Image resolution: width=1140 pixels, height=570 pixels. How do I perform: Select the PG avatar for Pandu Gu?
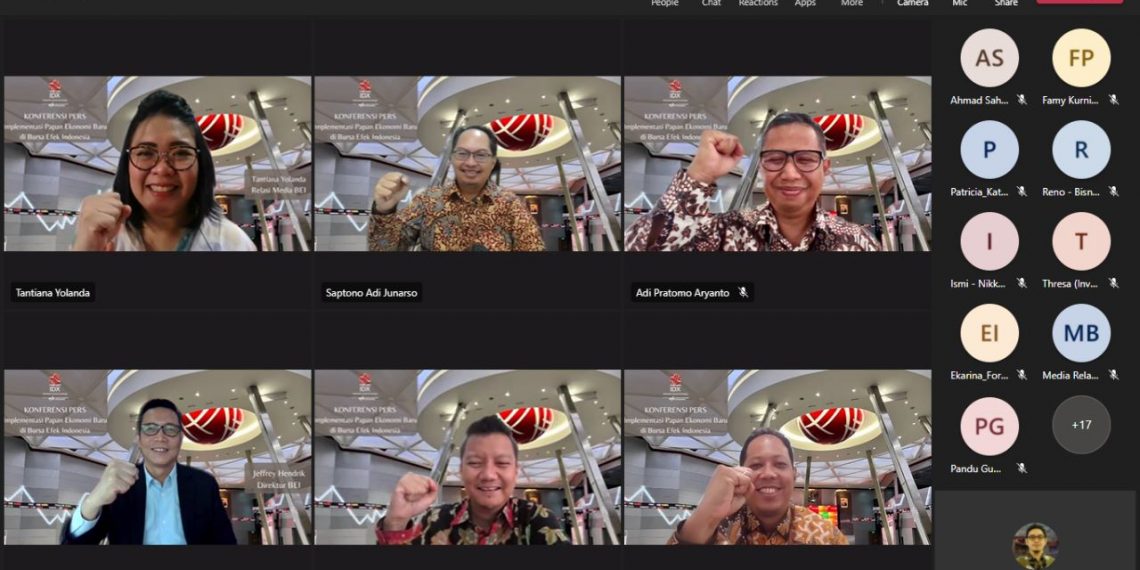[990, 426]
